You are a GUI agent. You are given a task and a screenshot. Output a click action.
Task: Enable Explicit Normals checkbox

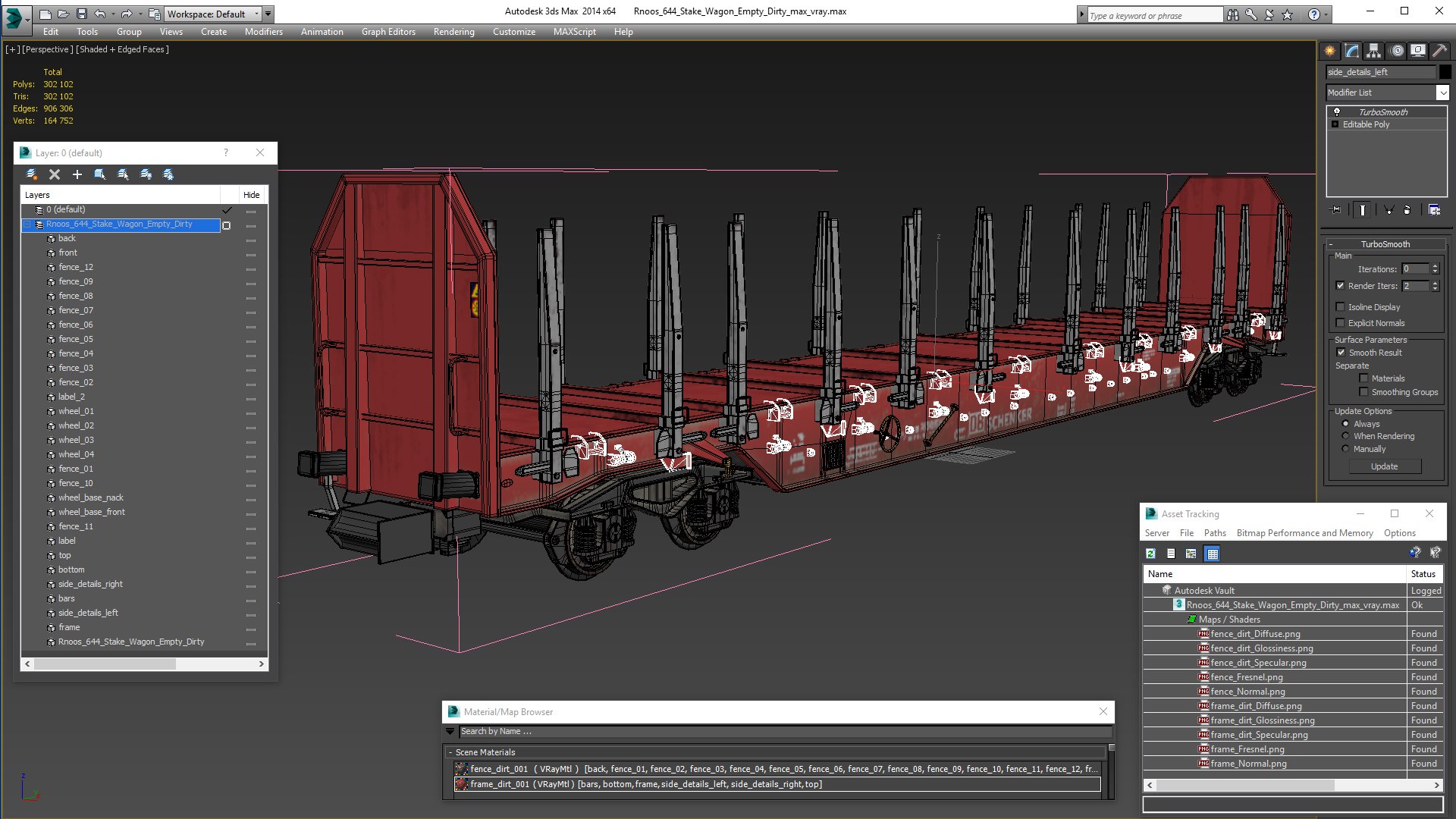coord(1341,323)
